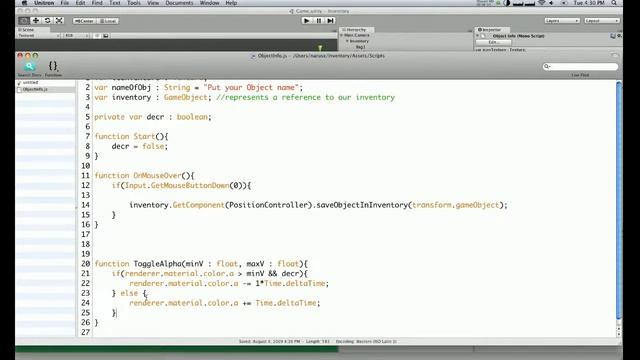Click line 7 function Start in code

[131, 136]
